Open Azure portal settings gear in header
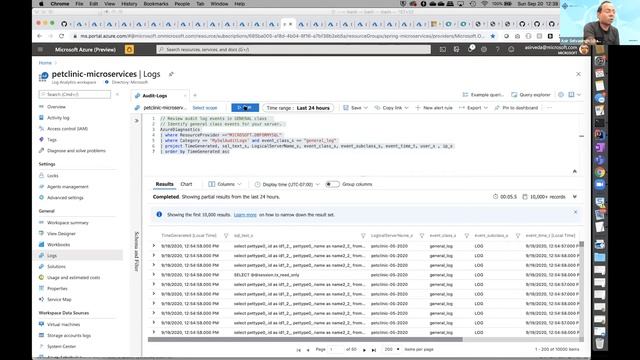This screenshot has width=640, height=360. point(484,49)
